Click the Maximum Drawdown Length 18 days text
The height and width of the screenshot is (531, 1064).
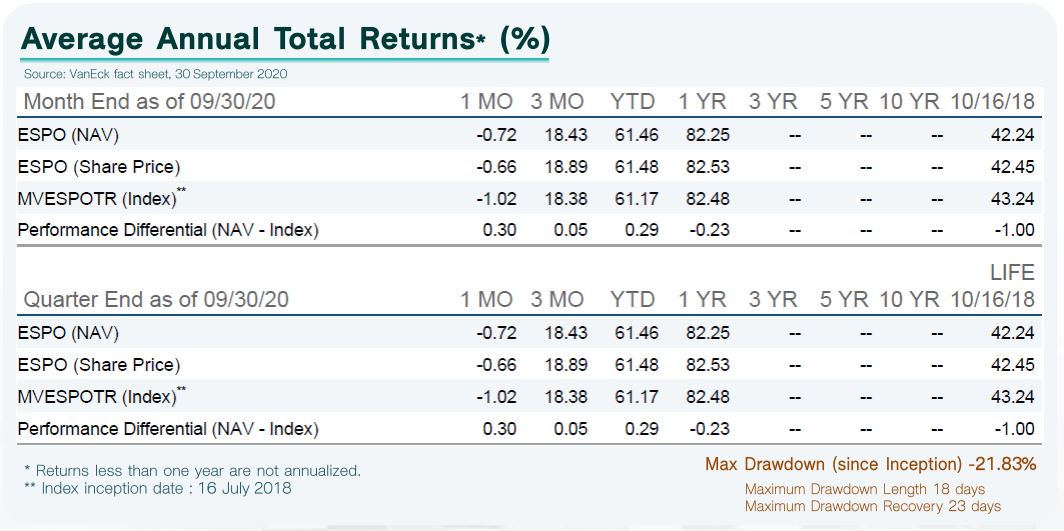tap(865, 489)
